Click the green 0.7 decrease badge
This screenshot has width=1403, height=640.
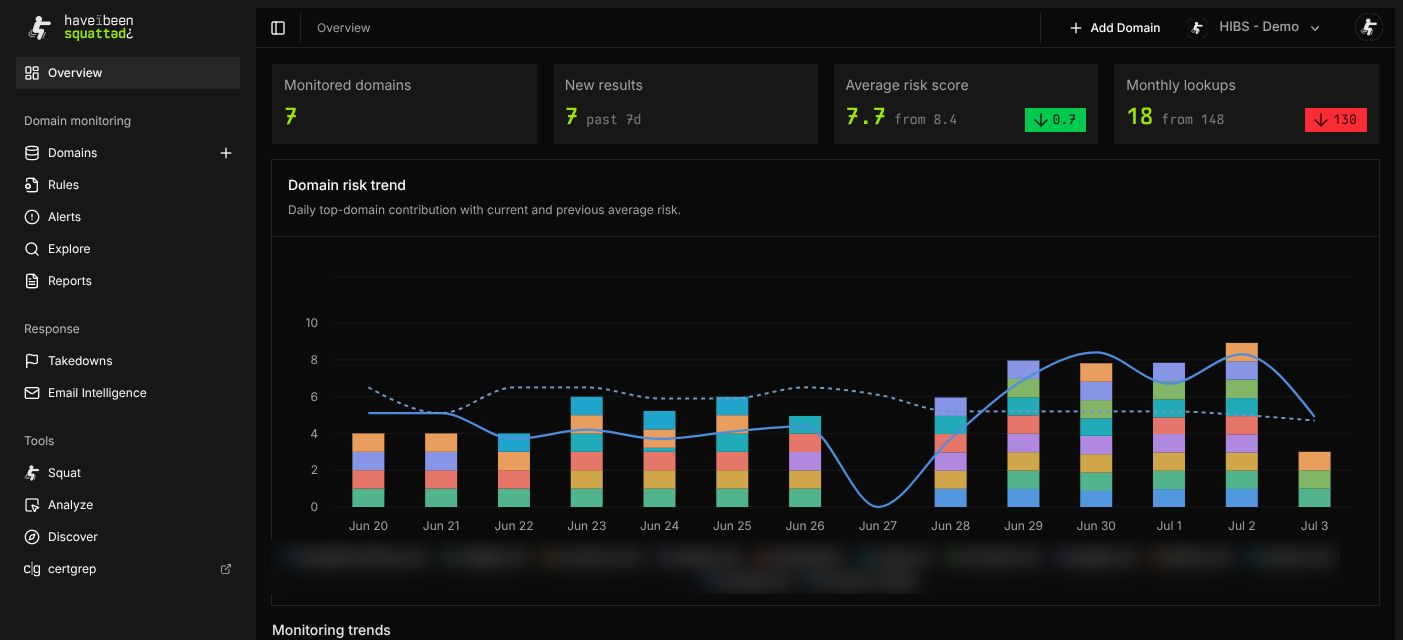pos(1055,120)
